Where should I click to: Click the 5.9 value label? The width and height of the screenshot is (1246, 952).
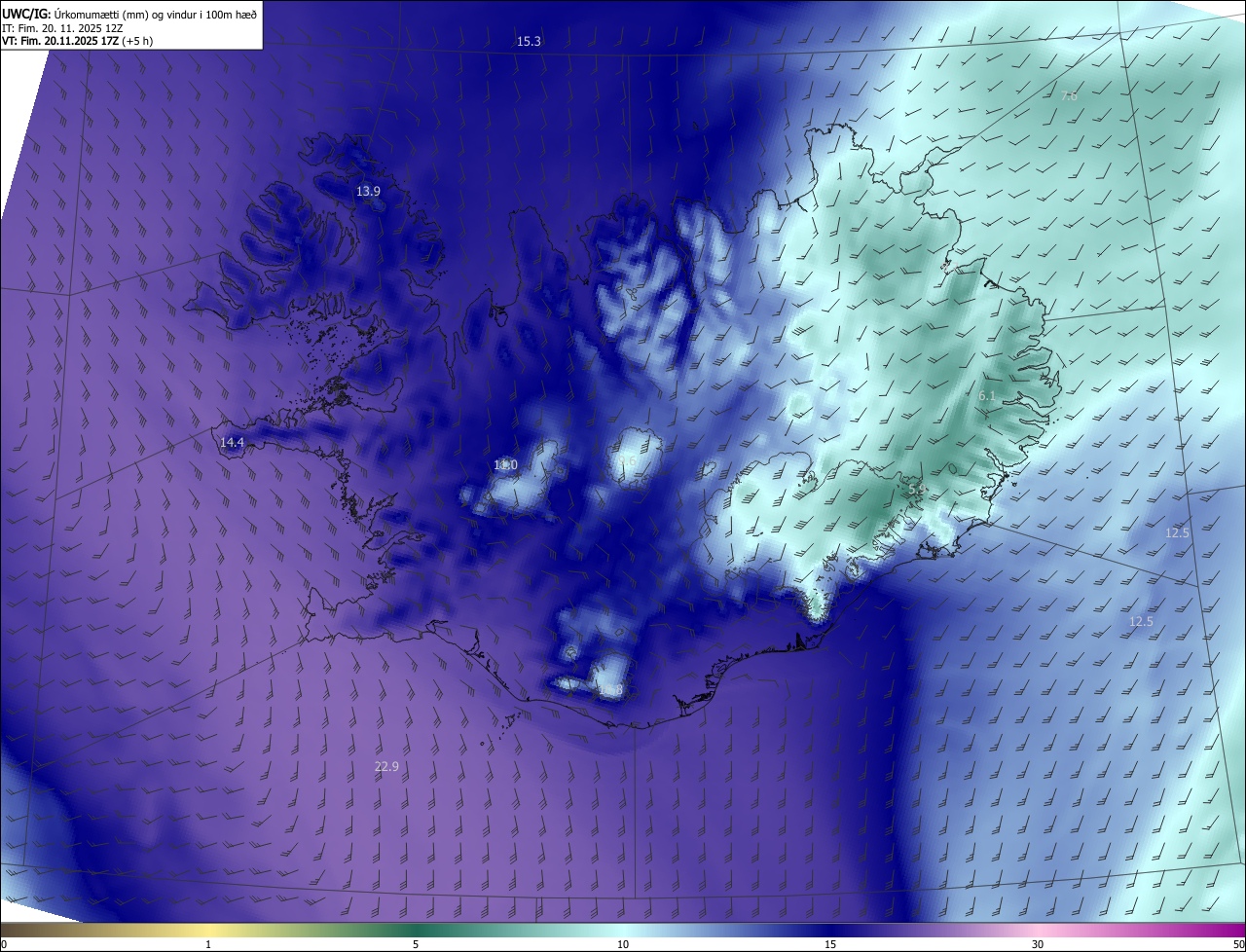(x=916, y=491)
